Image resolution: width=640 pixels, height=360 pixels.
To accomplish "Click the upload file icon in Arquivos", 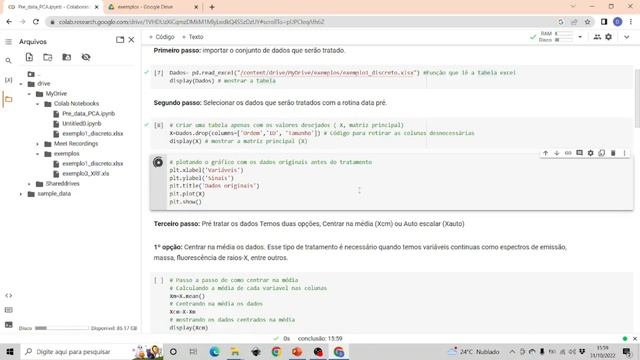I will click(x=29, y=57).
